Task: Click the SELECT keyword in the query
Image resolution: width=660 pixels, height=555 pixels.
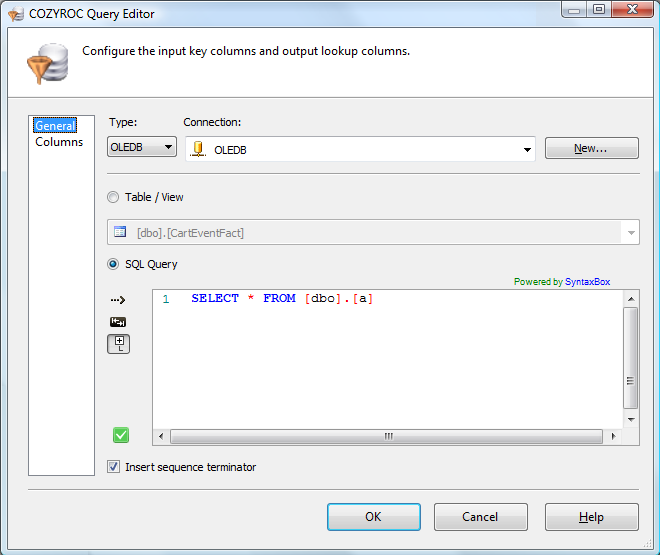Action: tap(215, 298)
